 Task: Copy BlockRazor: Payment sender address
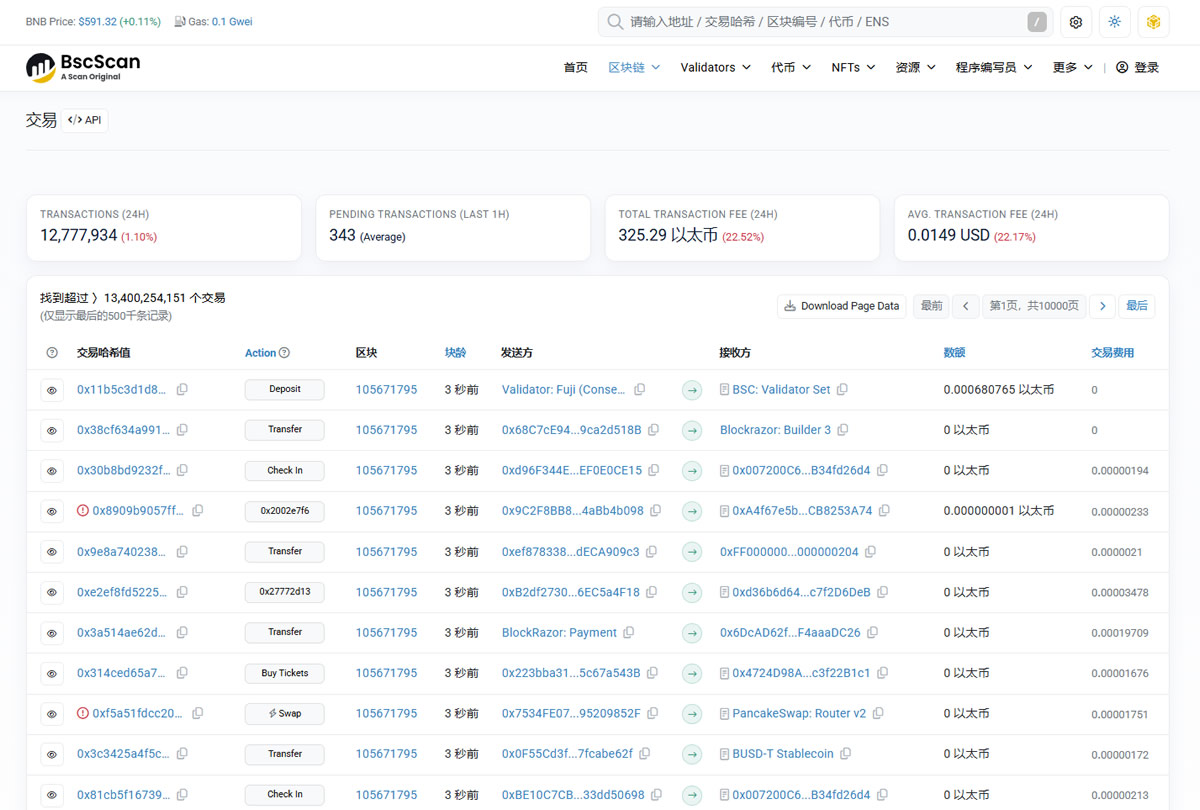click(629, 633)
